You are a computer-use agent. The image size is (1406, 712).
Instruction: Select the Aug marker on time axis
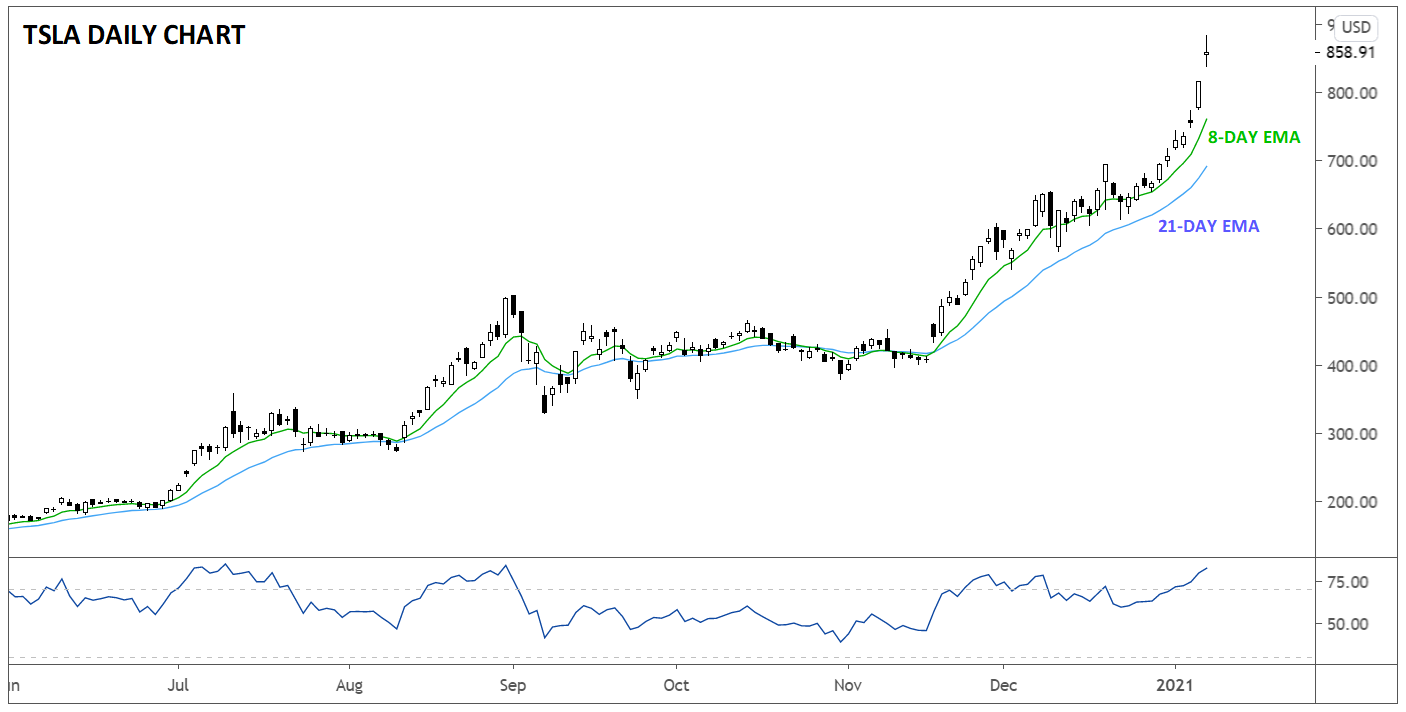point(349,686)
